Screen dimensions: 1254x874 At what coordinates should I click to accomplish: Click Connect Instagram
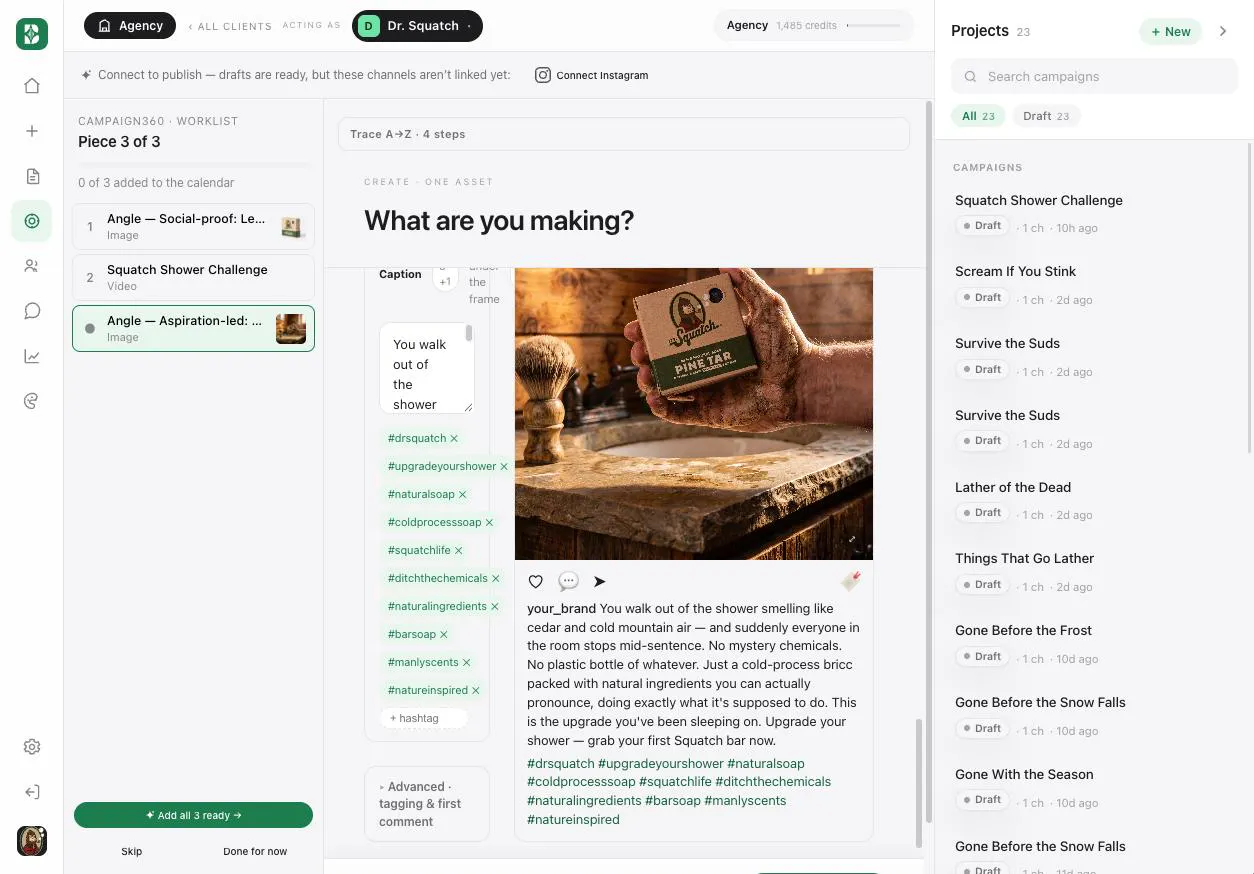[592, 75]
